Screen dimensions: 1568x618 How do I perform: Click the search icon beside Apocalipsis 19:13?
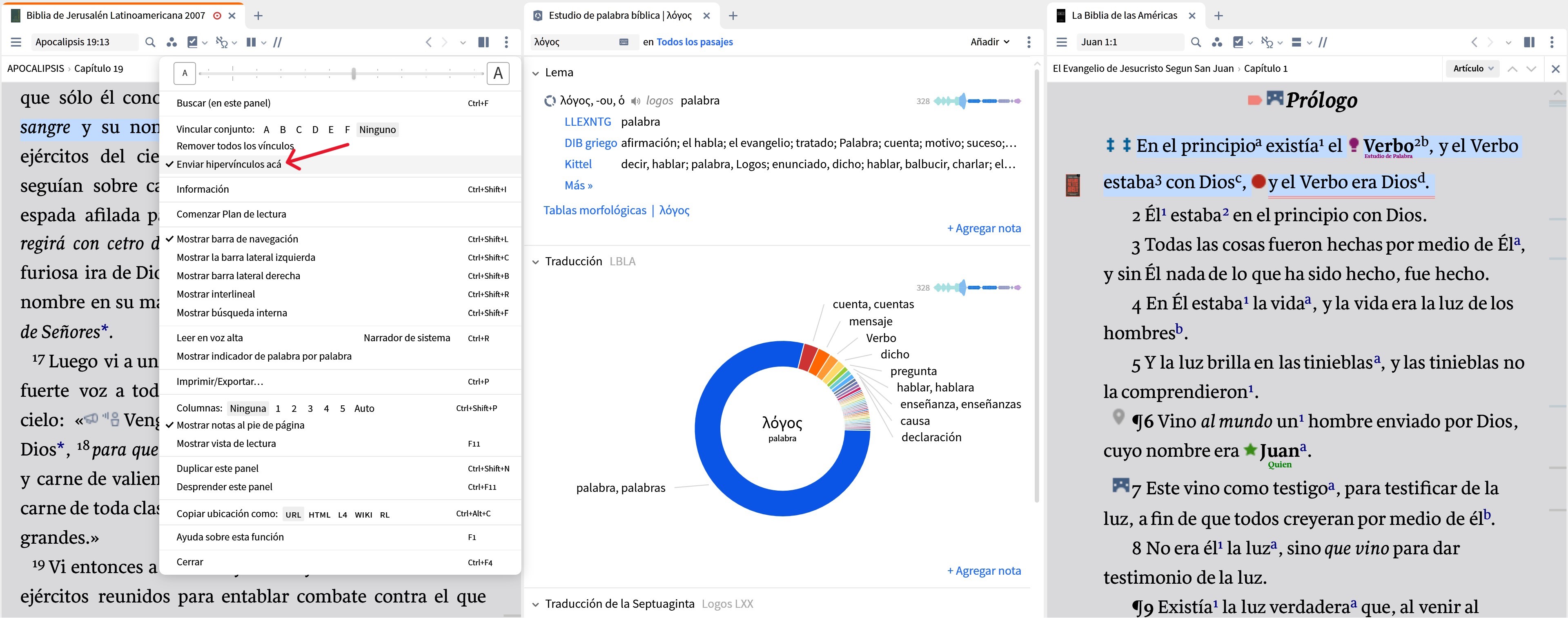(150, 42)
